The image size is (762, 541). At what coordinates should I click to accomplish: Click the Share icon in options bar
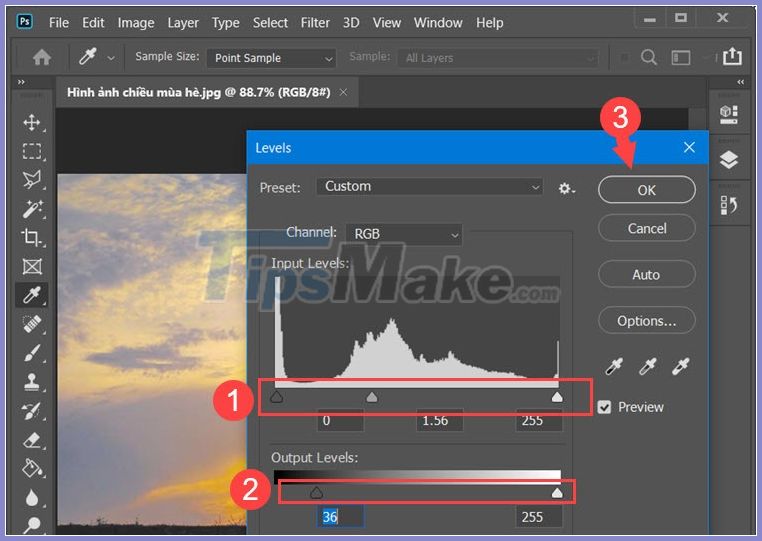click(x=732, y=57)
